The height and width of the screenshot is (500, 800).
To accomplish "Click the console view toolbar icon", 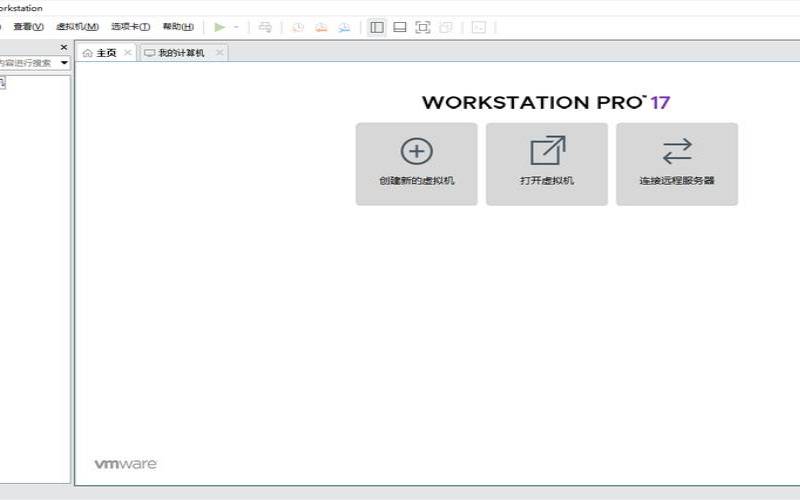I will pyautogui.click(x=479, y=27).
